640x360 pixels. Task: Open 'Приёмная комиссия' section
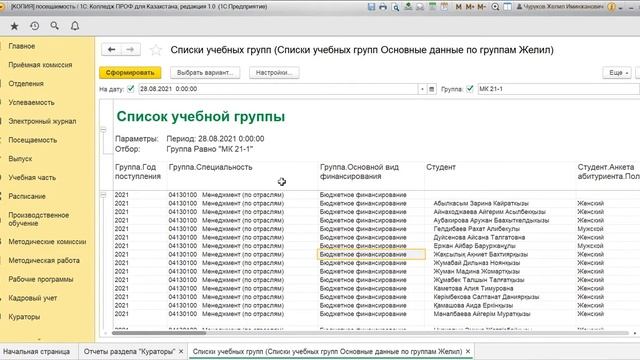(40, 65)
